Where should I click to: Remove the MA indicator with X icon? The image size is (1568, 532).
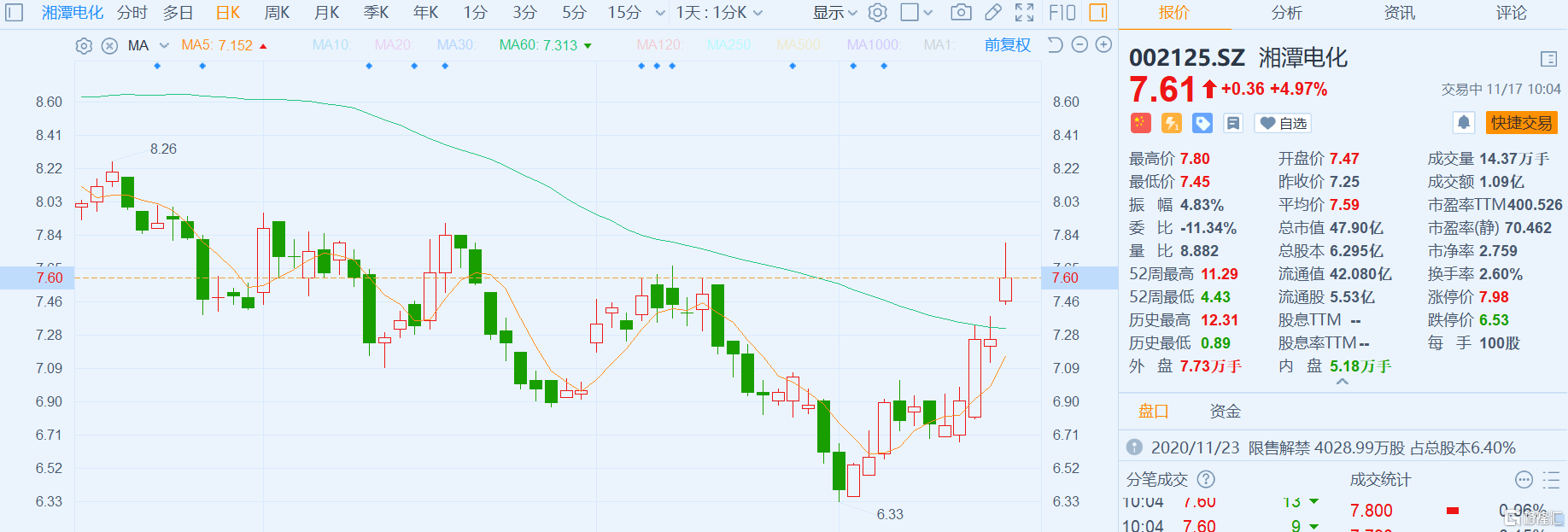(x=109, y=46)
